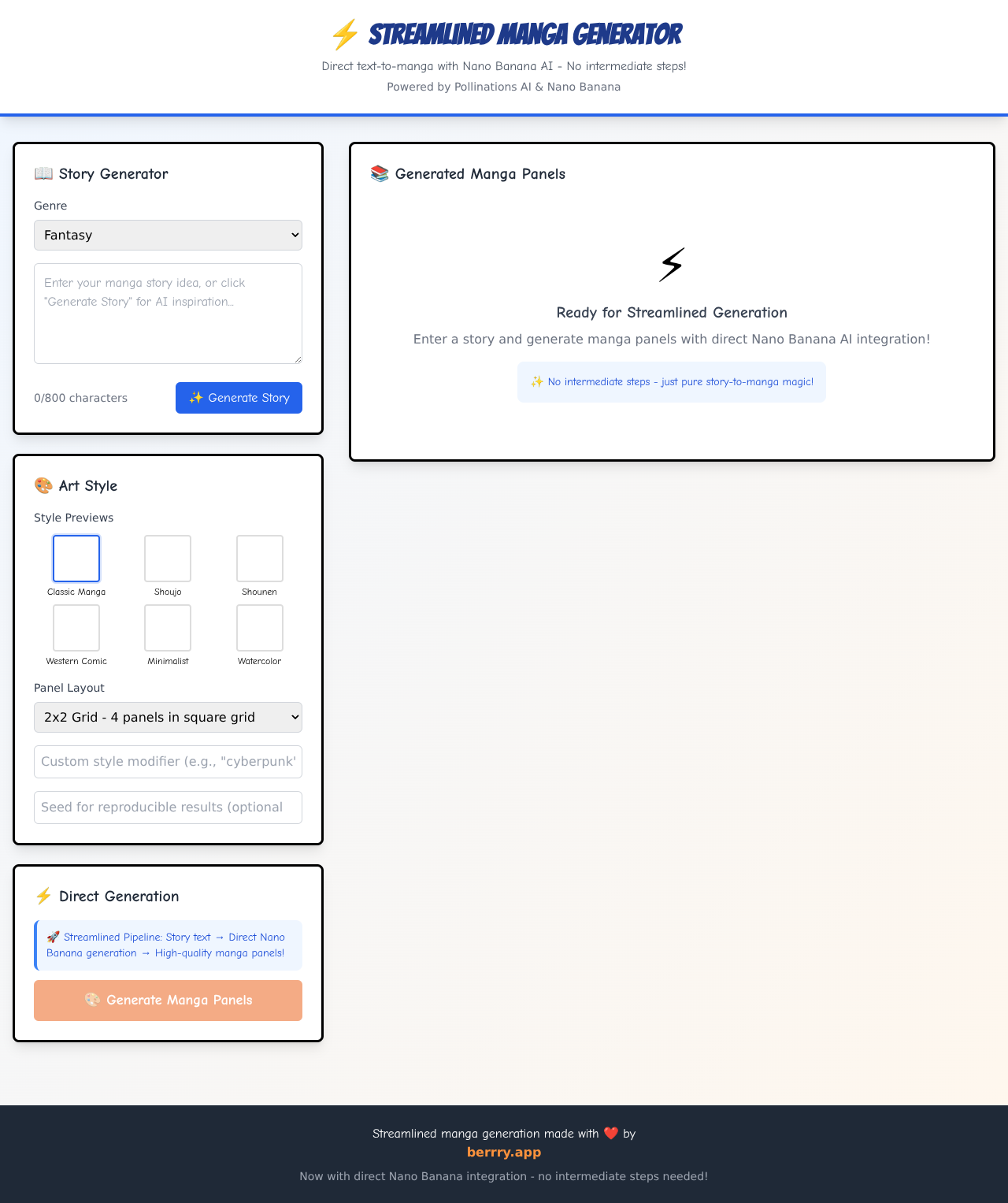The height and width of the screenshot is (1203, 1008).
Task: Select the Classic Manga style preview
Action: click(76, 559)
